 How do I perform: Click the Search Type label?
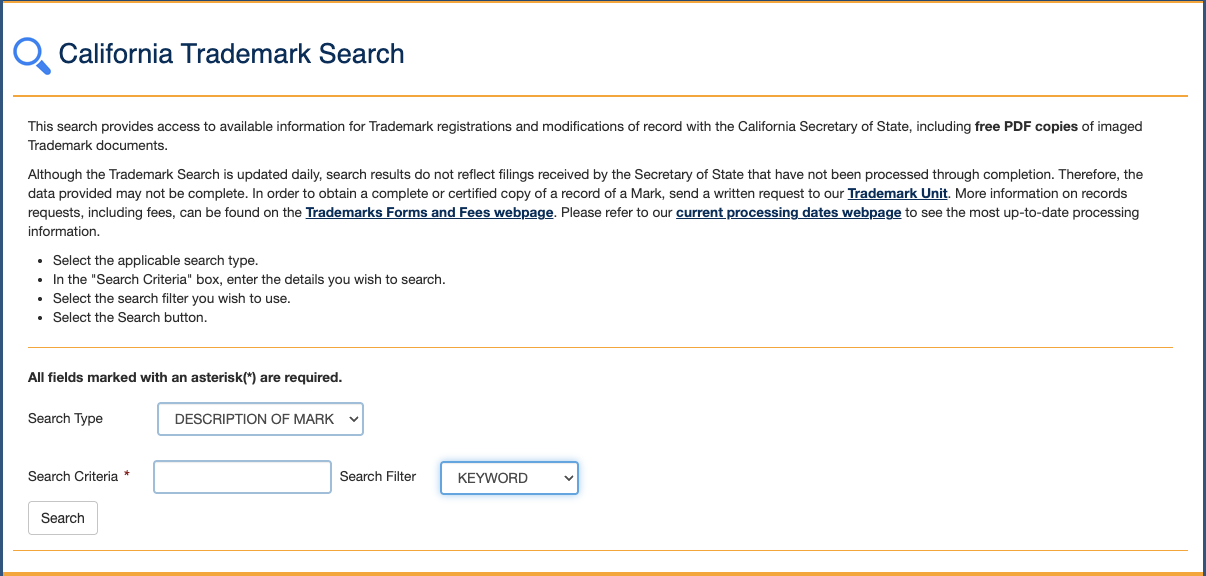point(65,419)
